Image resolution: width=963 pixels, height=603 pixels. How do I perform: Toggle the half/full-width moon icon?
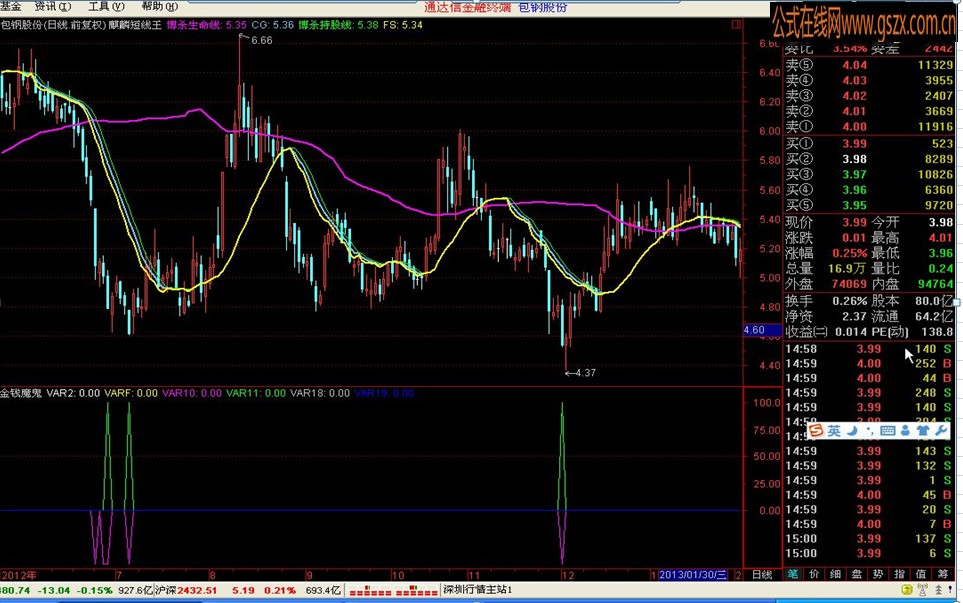(852, 430)
